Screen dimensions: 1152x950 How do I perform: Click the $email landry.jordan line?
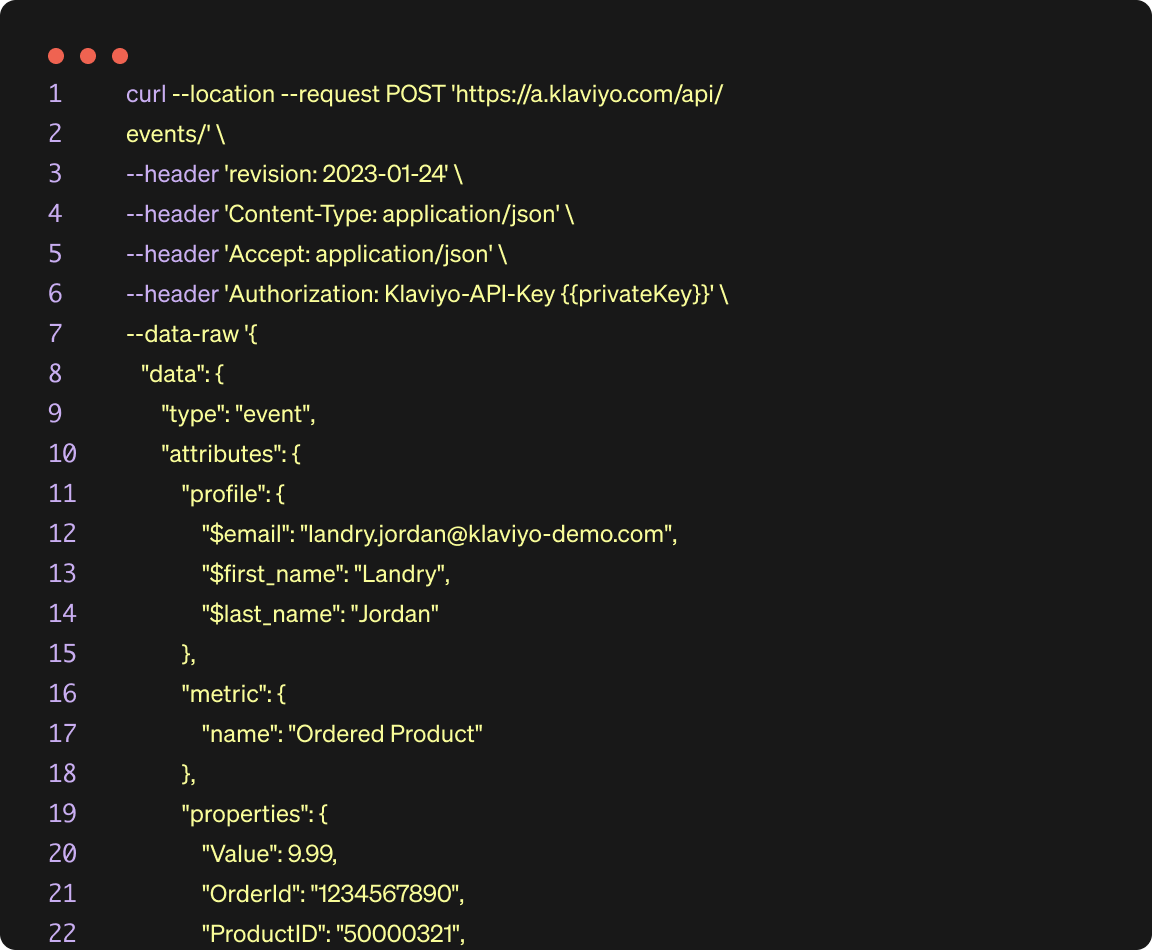pyautogui.click(x=439, y=534)
